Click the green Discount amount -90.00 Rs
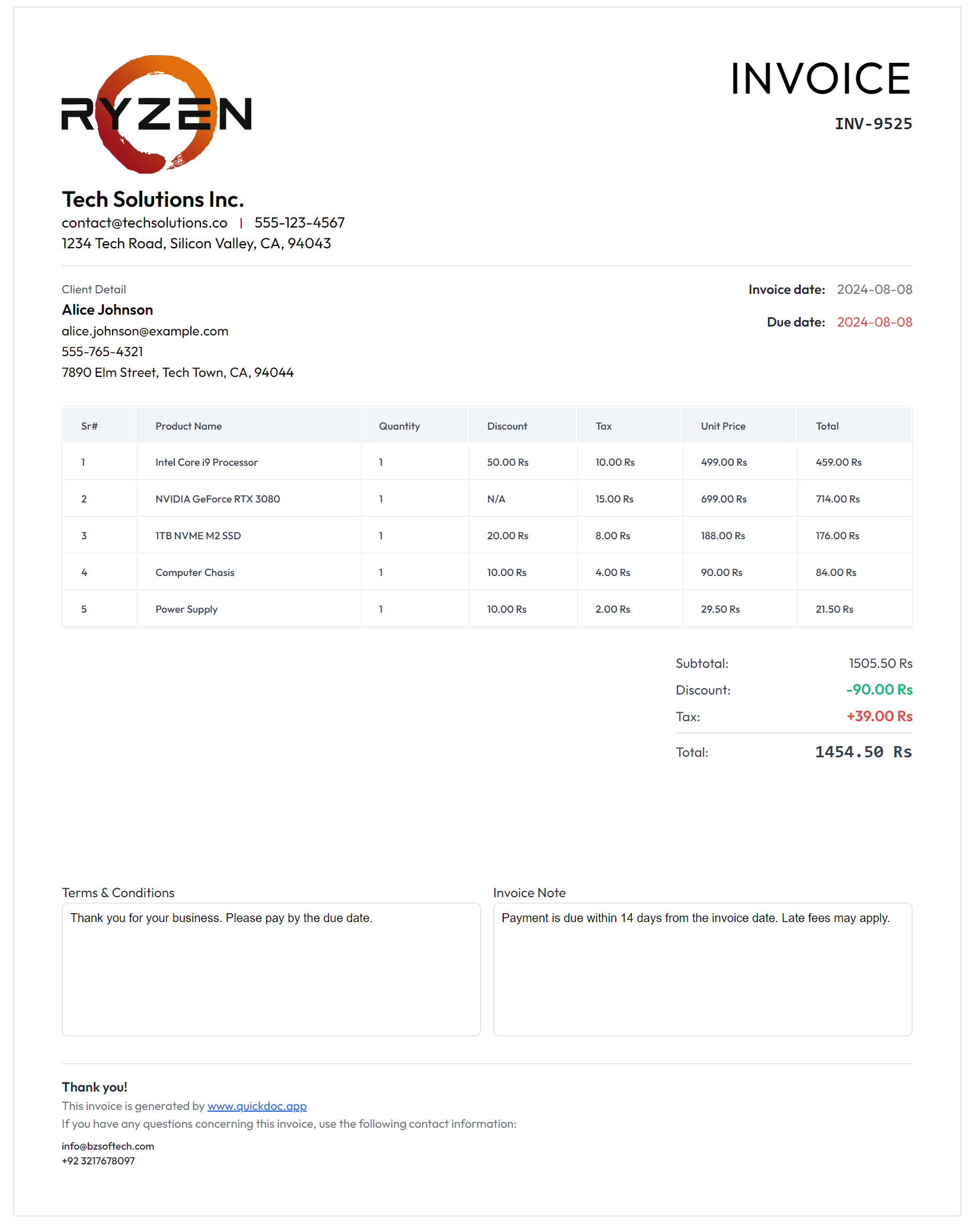Viewport: 972px width, 1232px height. [879, 690]
